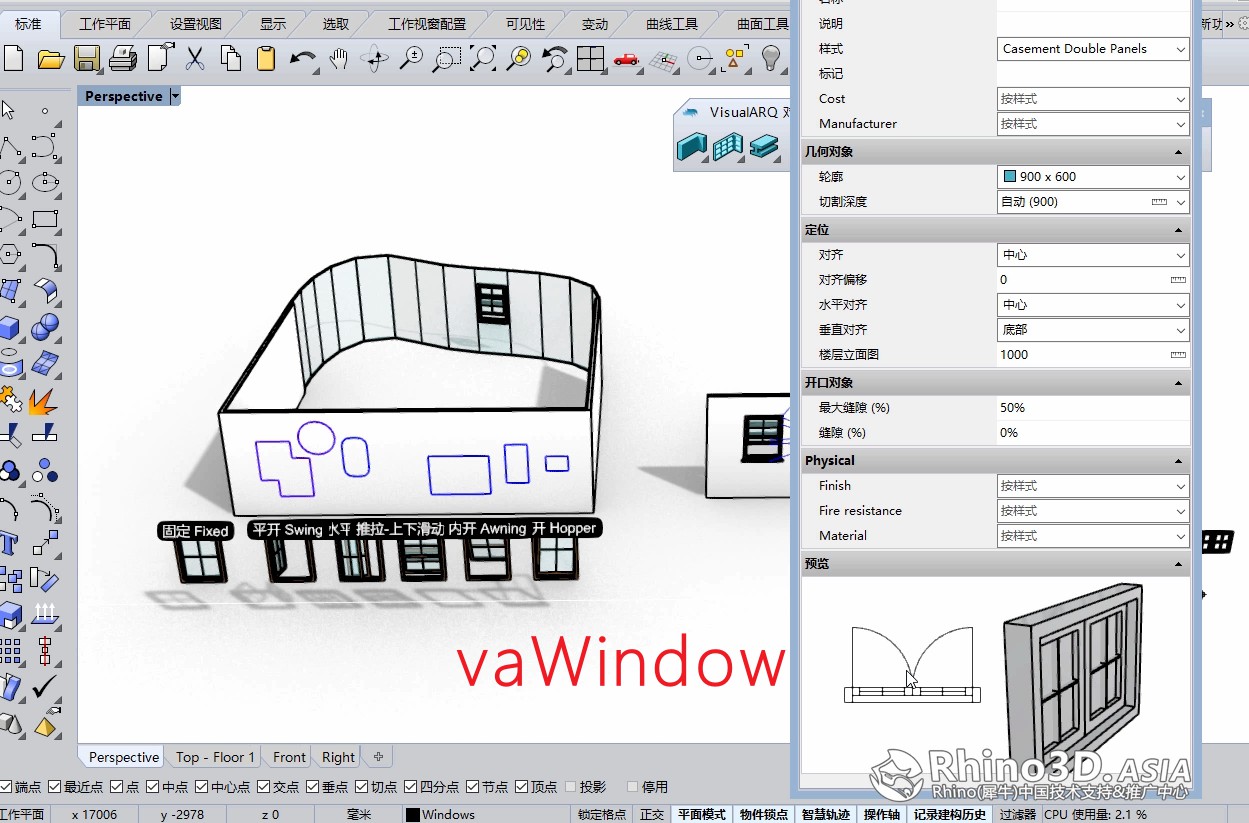Add a new viewport tab with the plus button

[x=378, y=757]
